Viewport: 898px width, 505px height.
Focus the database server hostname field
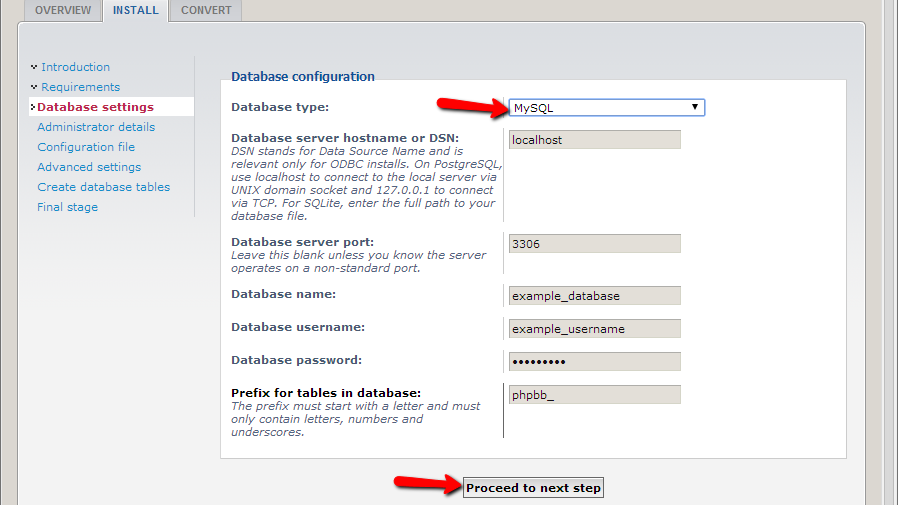[594, 140]
